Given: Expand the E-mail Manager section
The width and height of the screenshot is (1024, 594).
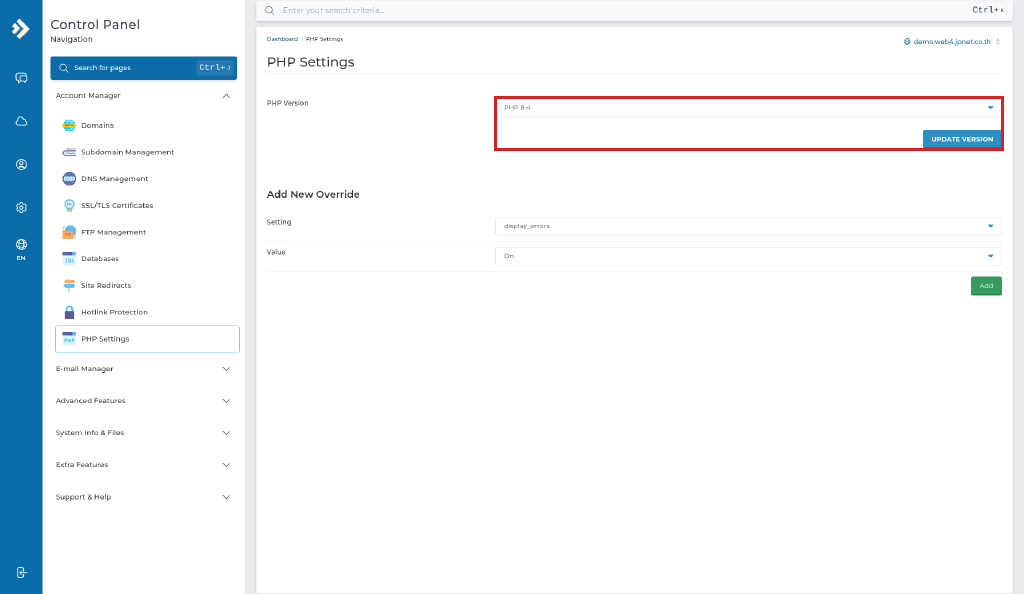Looking at the screenshot, I should click(144, 369).
